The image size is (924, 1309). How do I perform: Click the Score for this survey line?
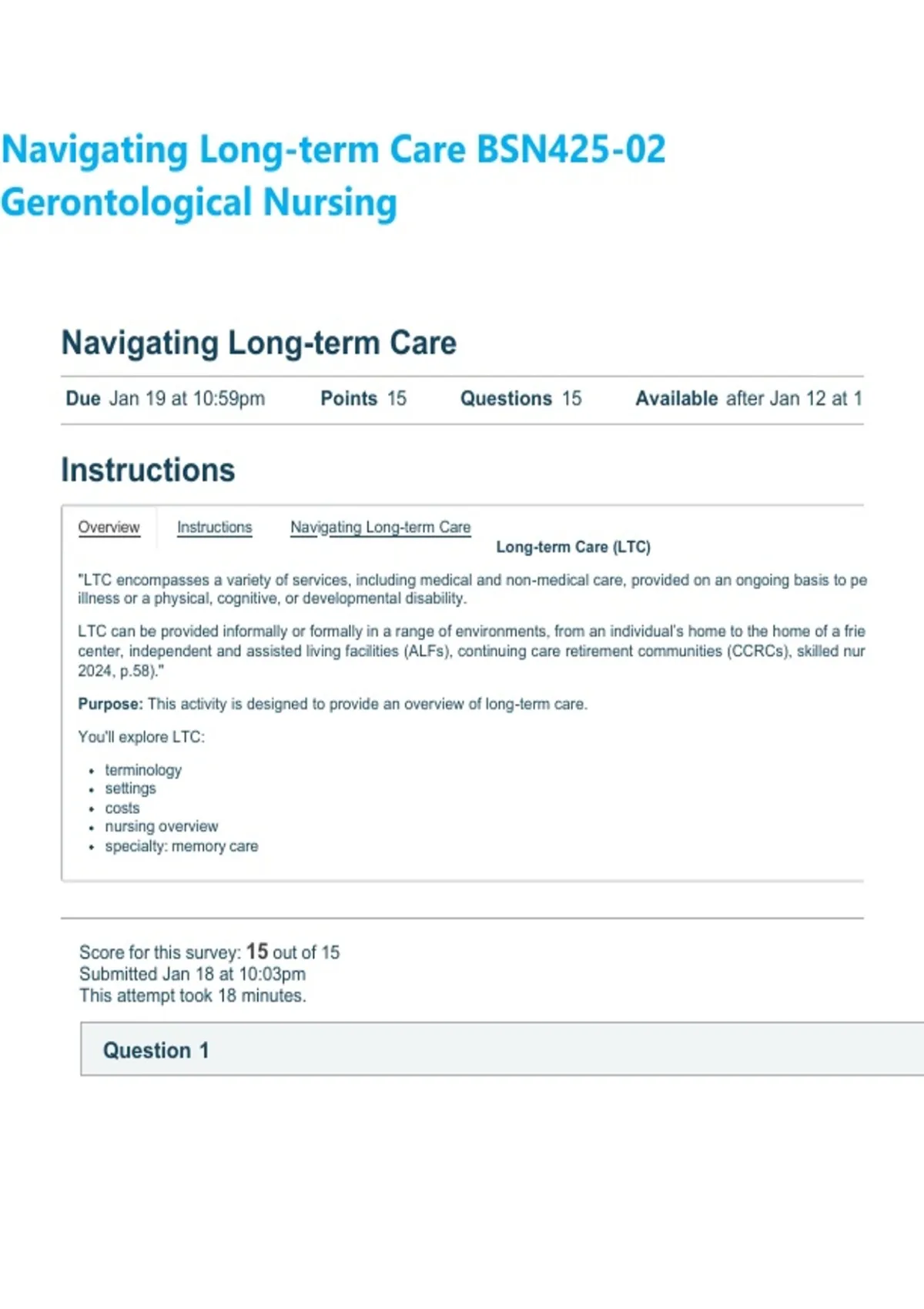tap(209, 952)
